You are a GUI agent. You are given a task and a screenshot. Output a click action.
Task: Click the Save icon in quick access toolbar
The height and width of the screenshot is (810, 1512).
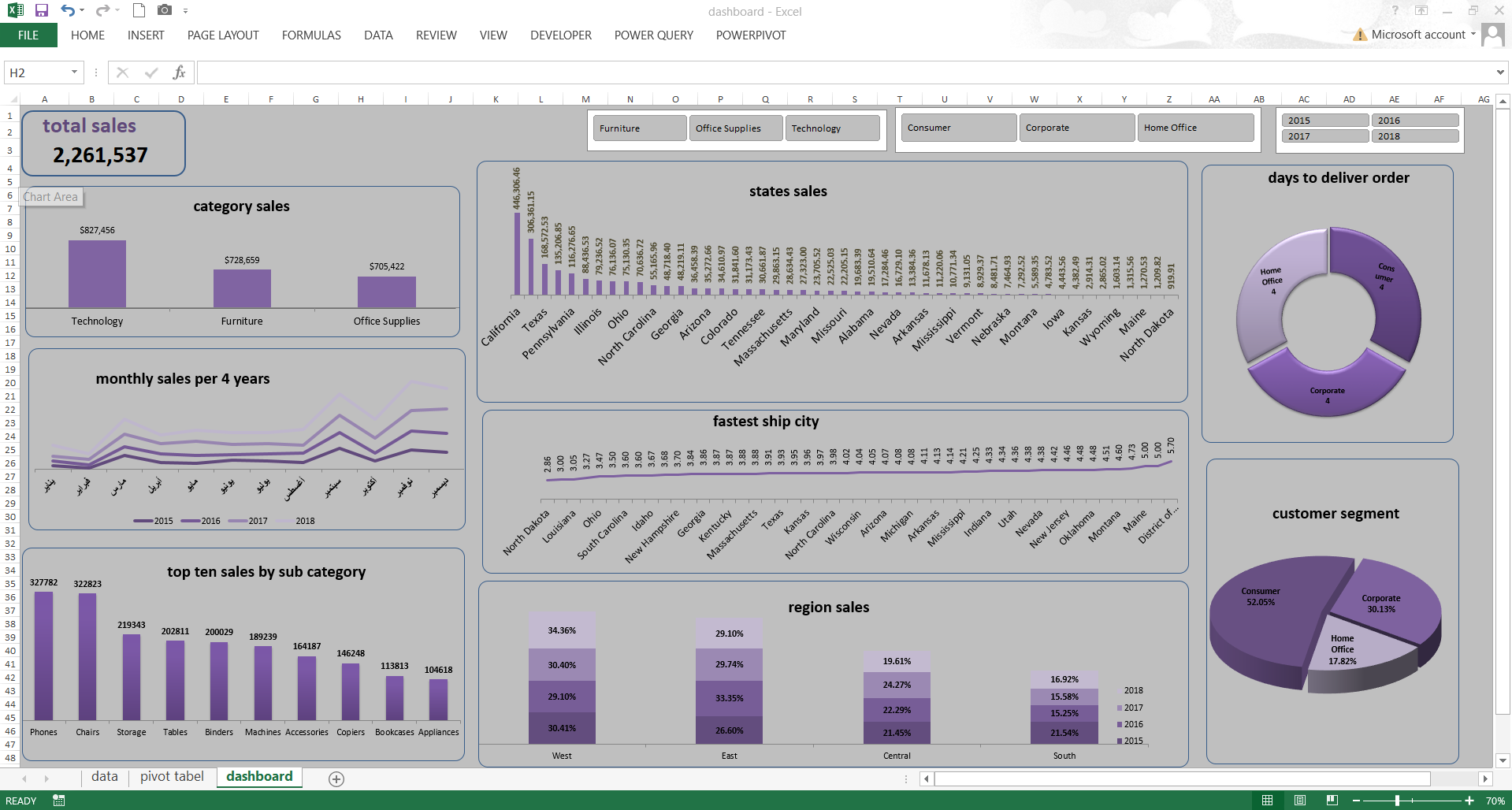click(42, 11)
